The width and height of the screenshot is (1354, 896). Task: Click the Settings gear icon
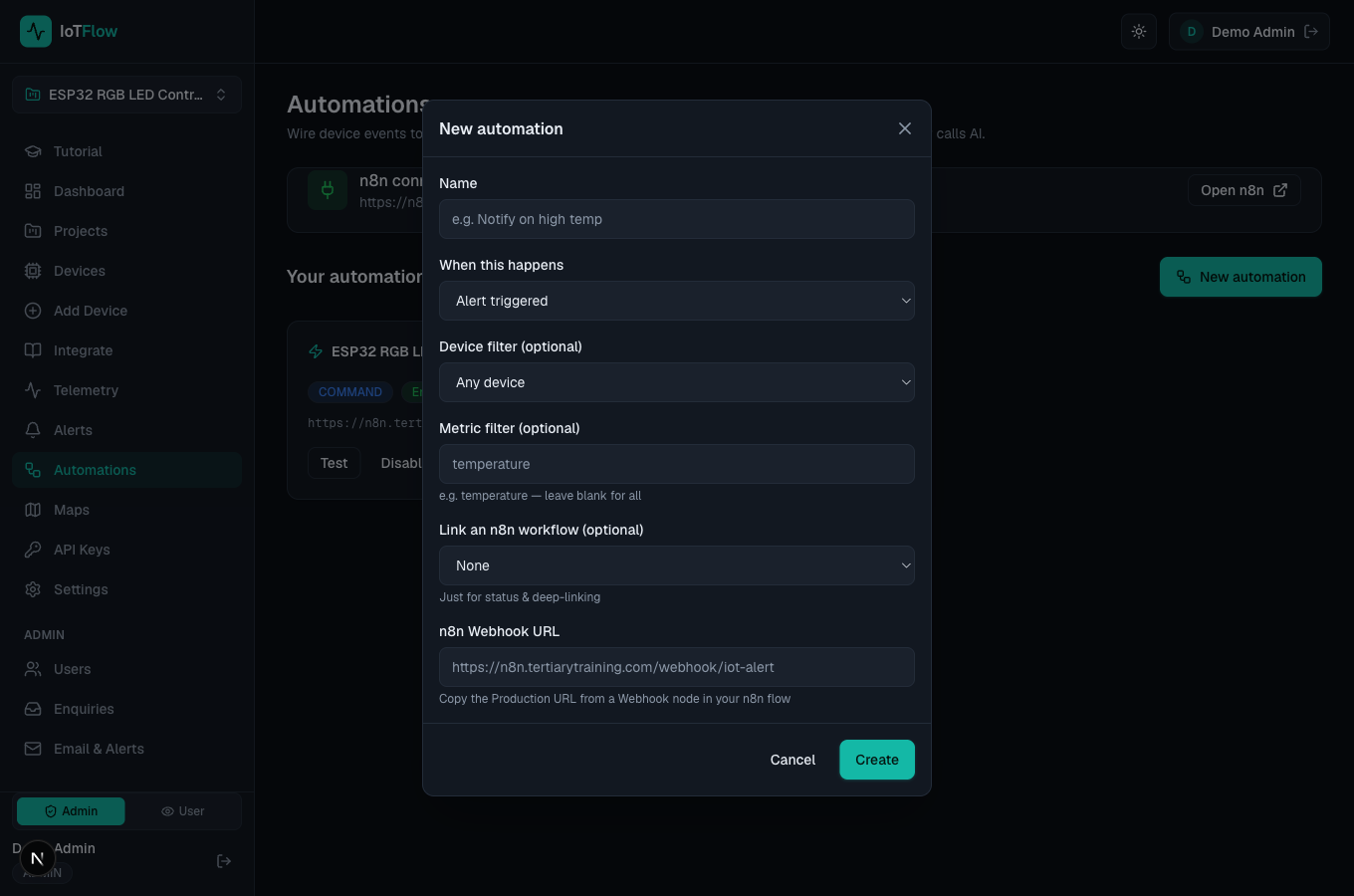pyautogui.click(x=33, y=589)
